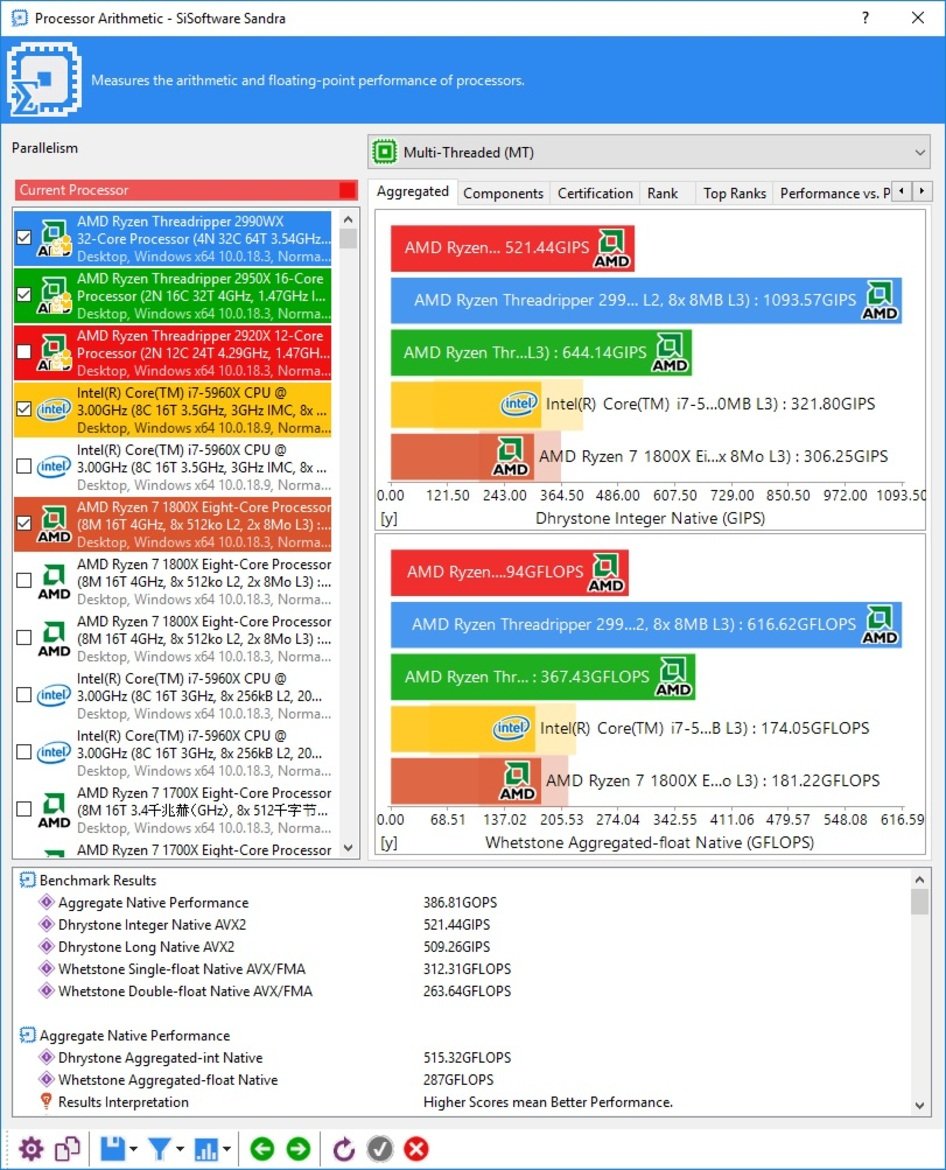Click the processor list scrollbar thumb
The width and height of the screenshot is (946, 1170).
click(348, 238)
